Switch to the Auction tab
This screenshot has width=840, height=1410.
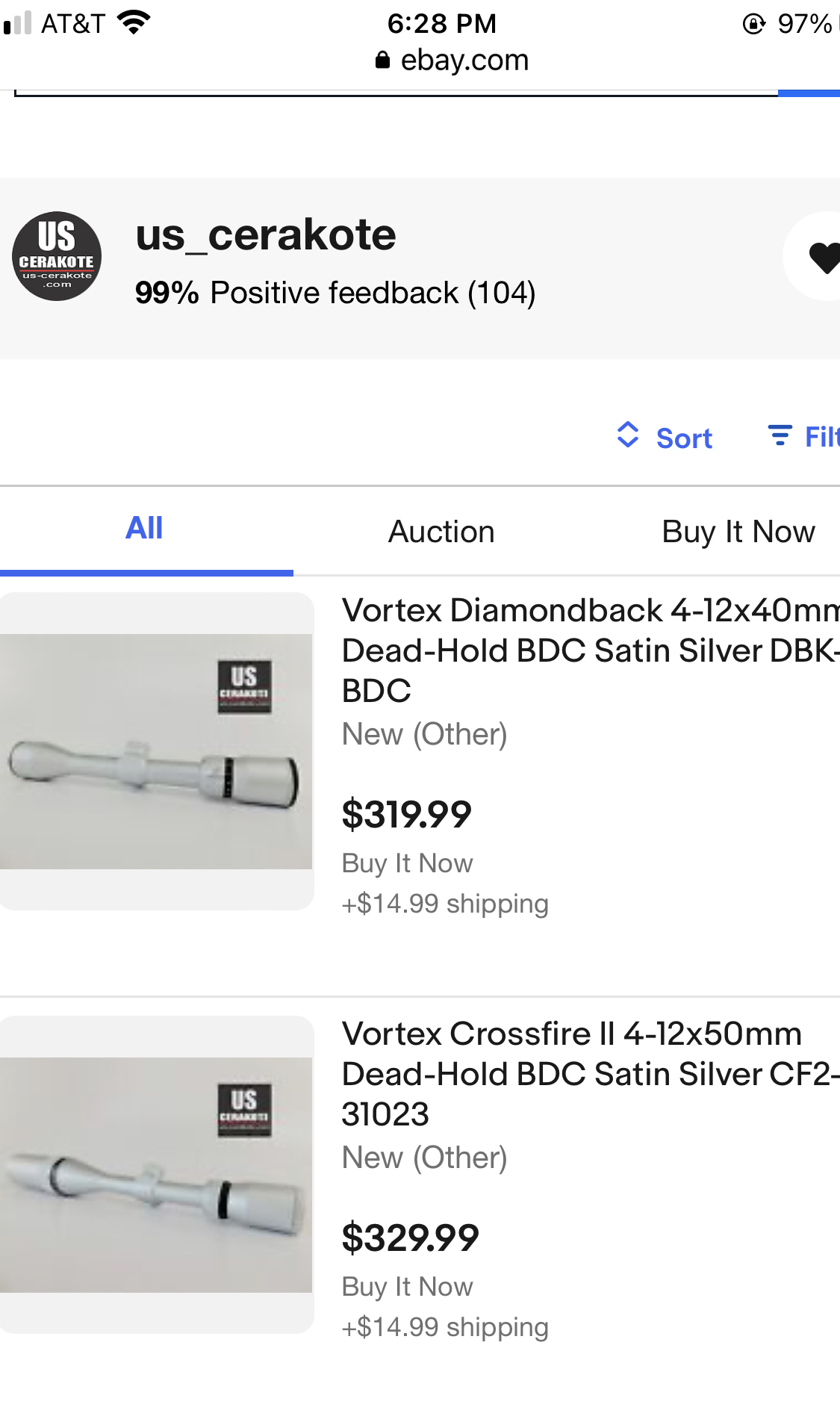[441, 532]
